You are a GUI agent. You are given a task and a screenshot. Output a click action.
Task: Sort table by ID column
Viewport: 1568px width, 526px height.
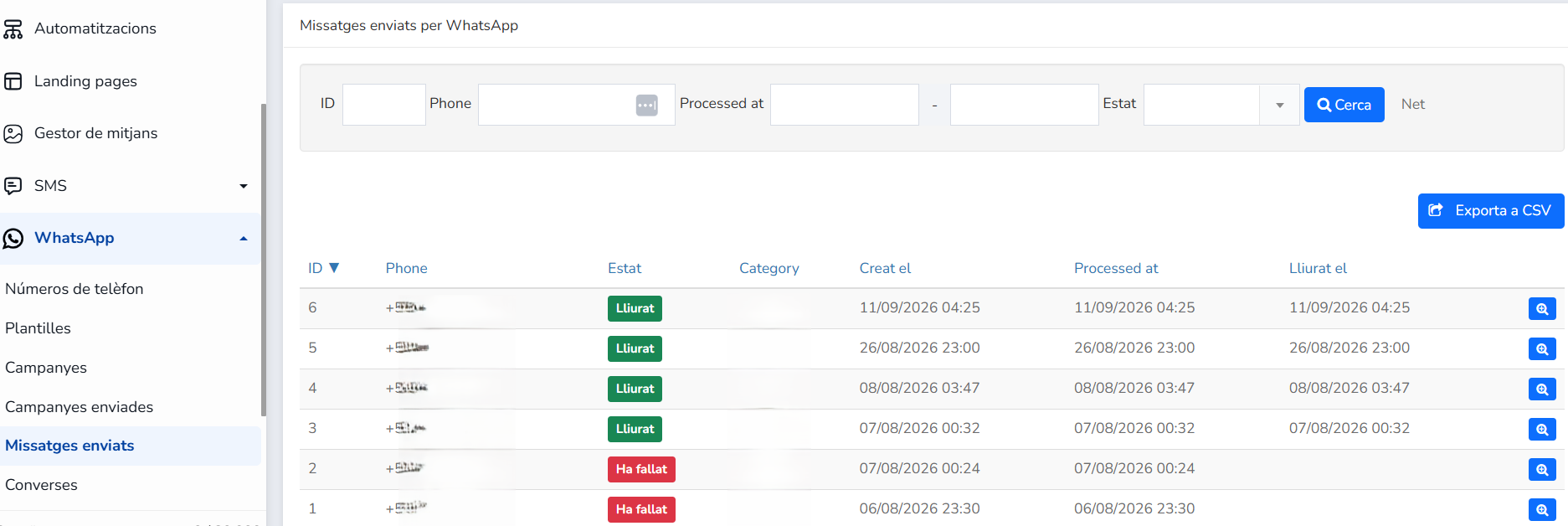coord(323,268)
